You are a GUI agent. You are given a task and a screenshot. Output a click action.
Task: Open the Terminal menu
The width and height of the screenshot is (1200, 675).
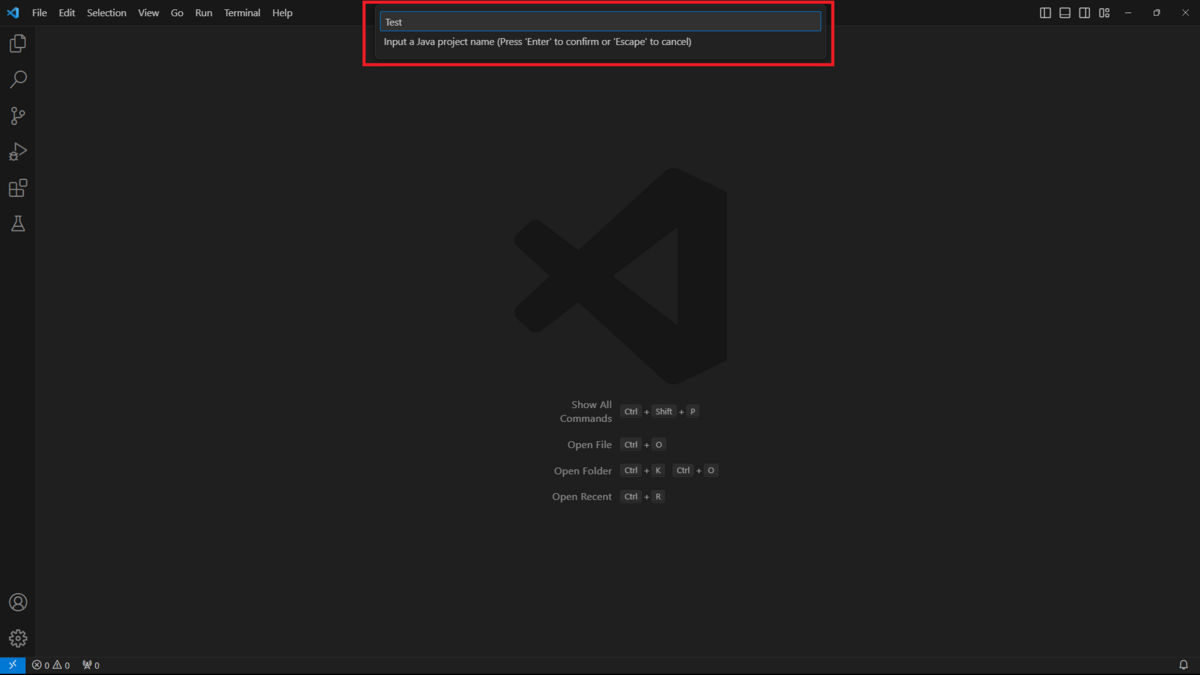(241, 12)
